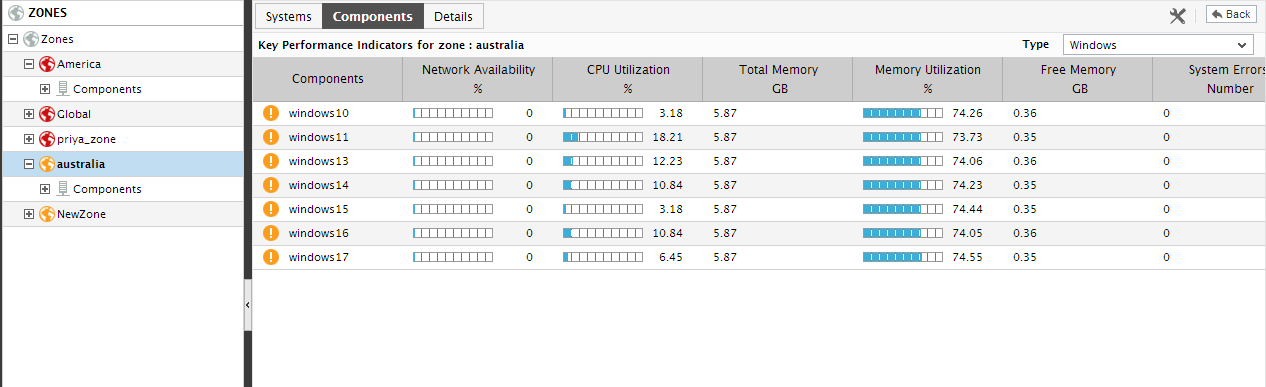Click the warning status icon for windows10
The width and height of the screenshot is (1266, 387).
[270, 113]
